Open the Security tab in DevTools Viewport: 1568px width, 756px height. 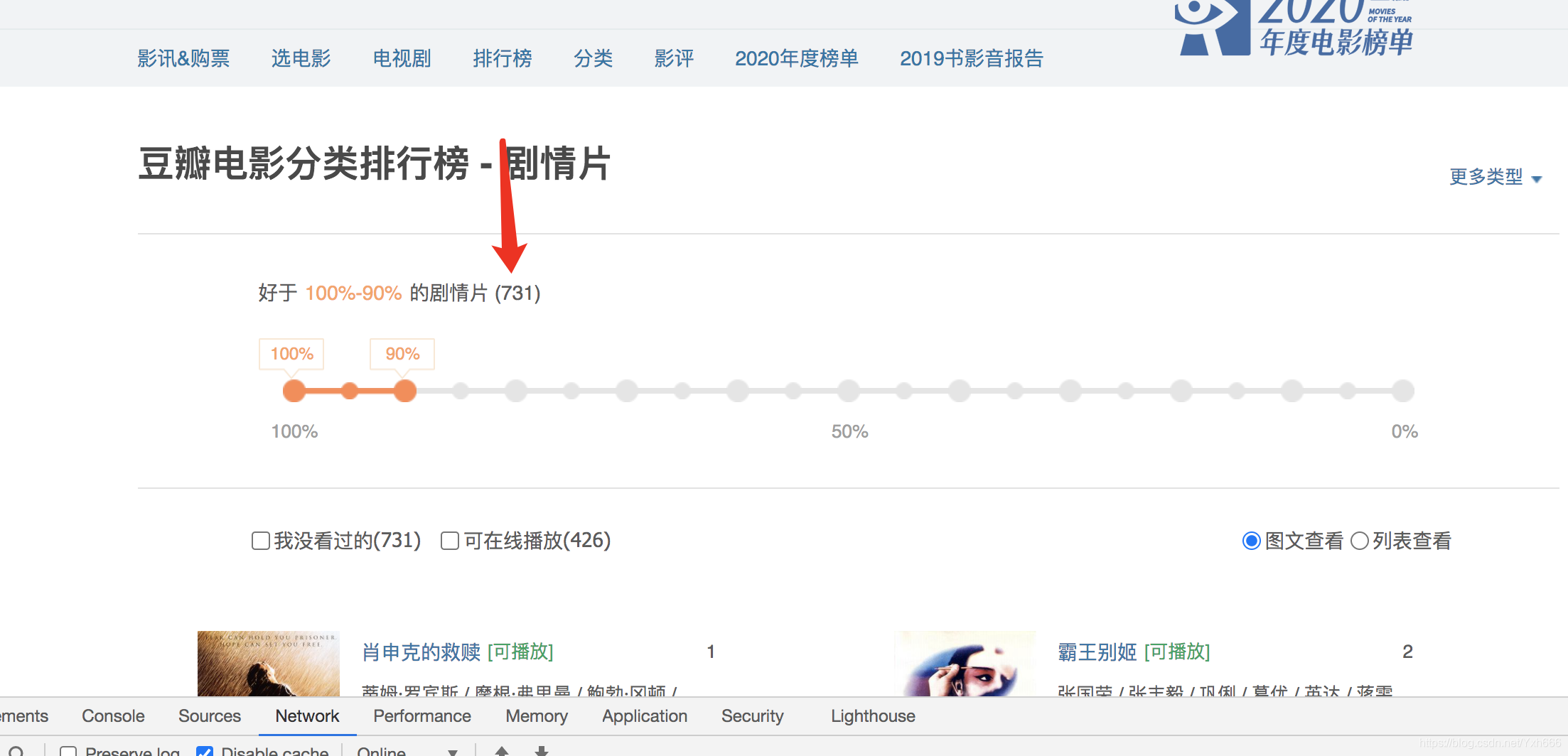[753, 716]
